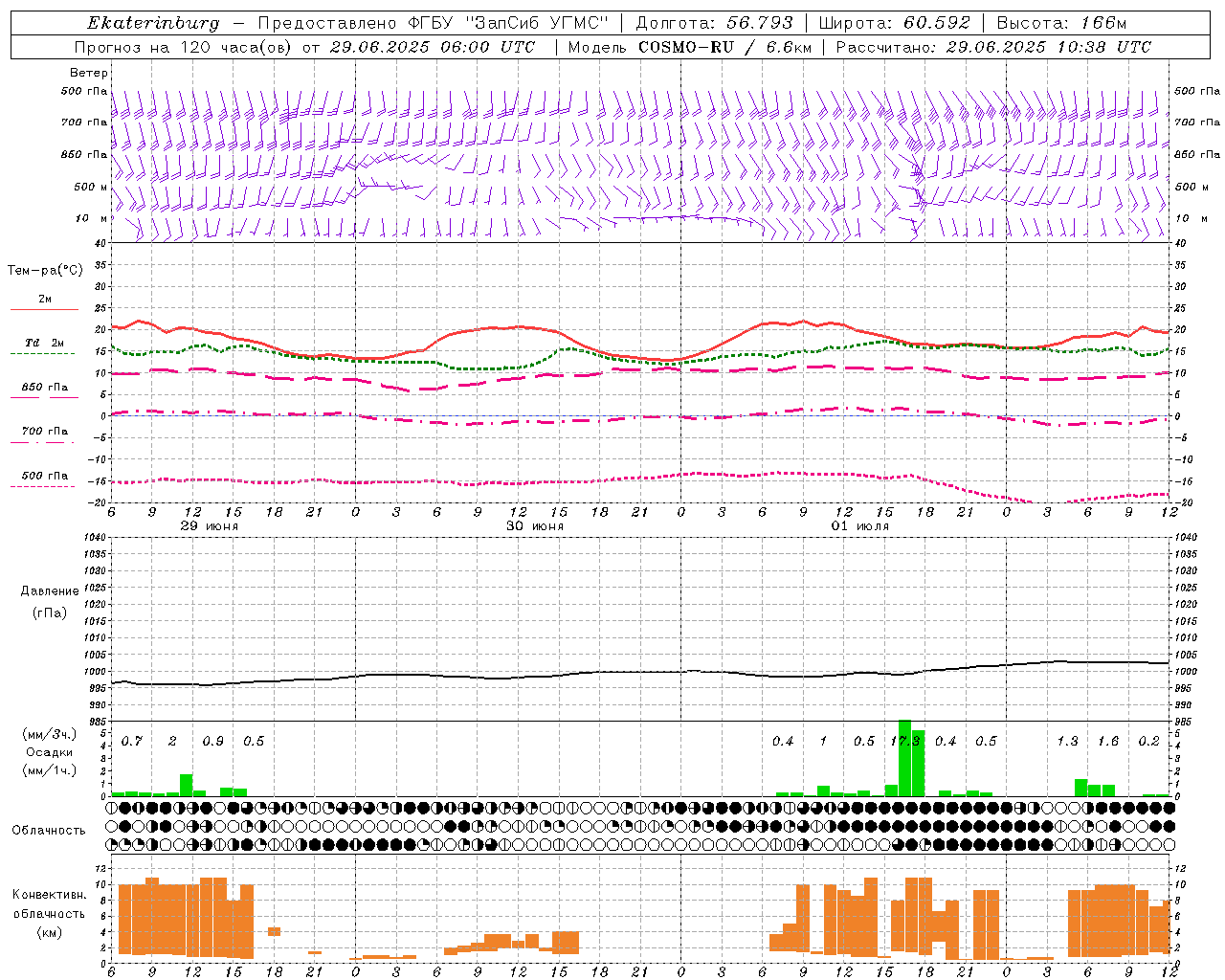
Task: Click the Модель COSMO-RU / 6.6км label
Action: click(690, 47)
